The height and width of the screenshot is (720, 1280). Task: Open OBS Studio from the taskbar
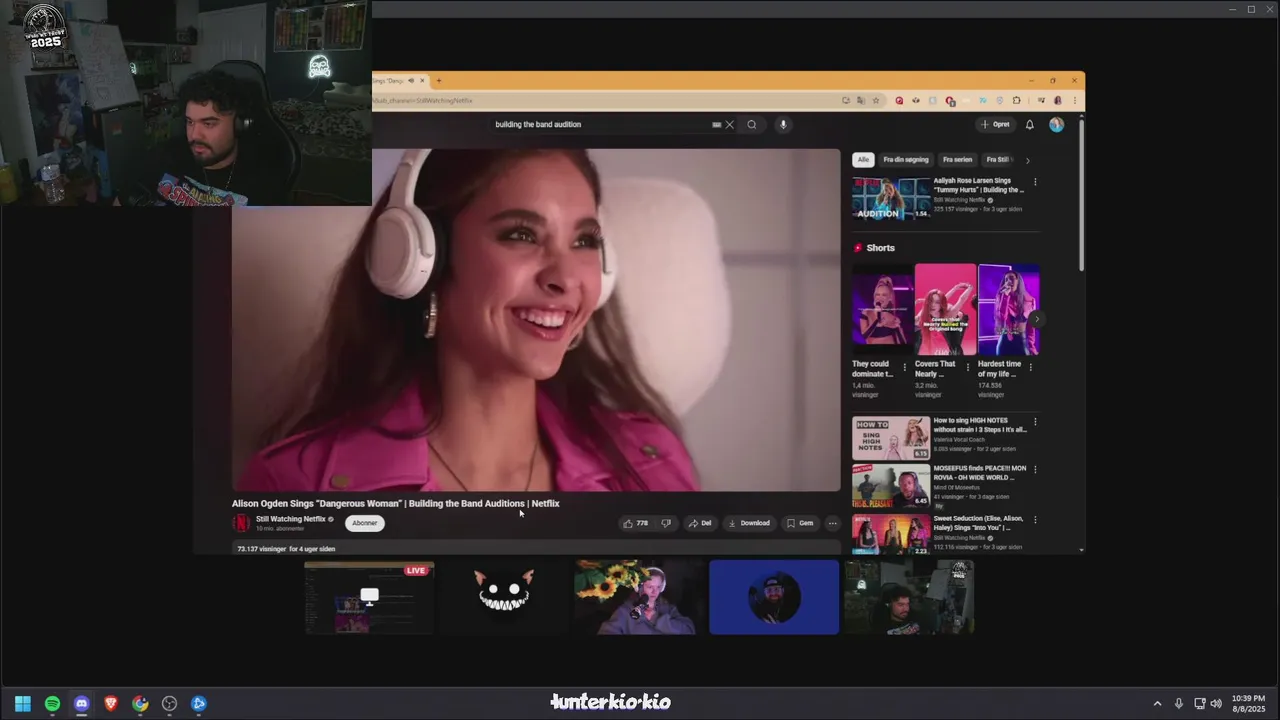pyautogui.click(x=169, y=704)
